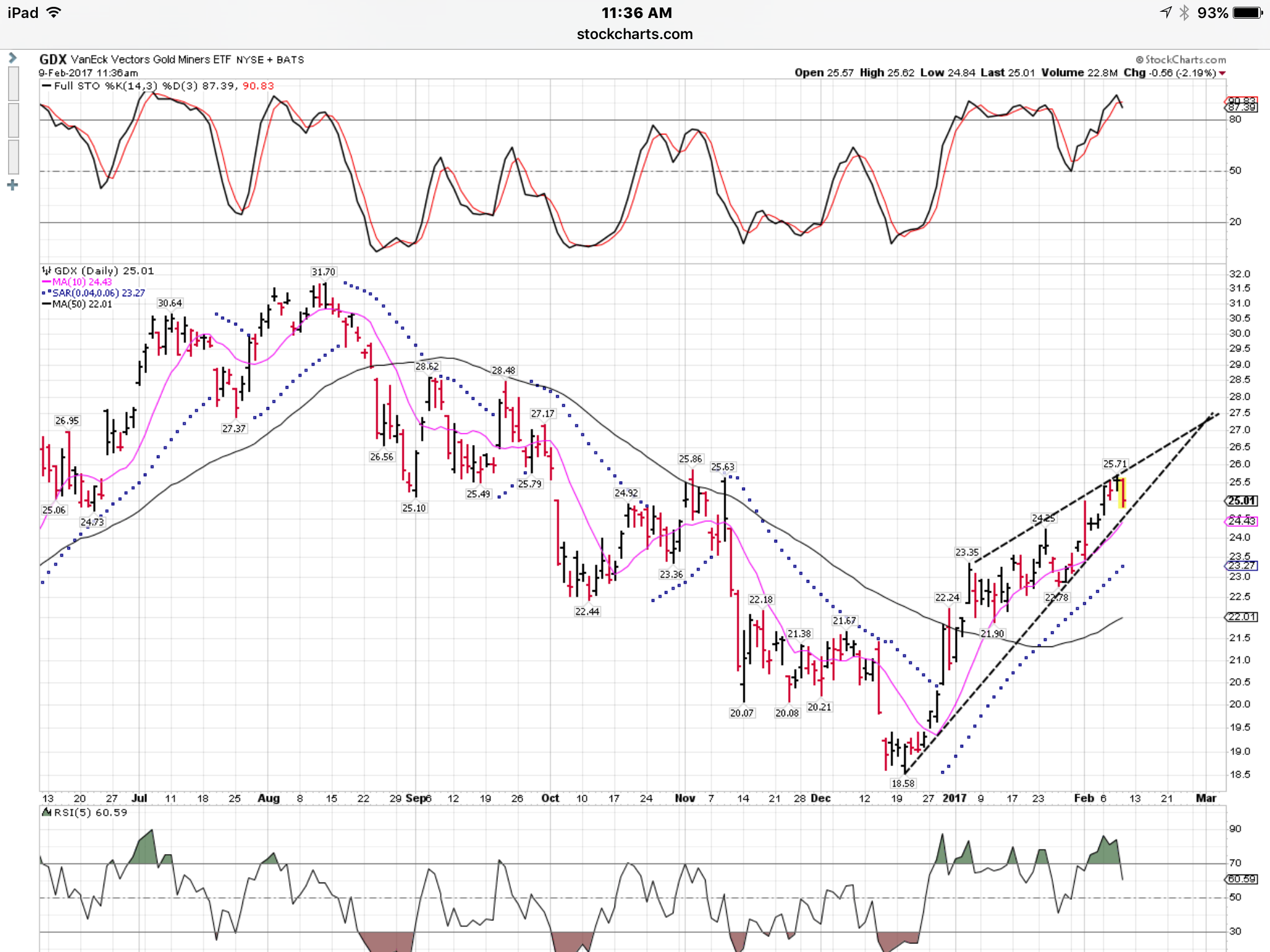This screenshot has width=1270, height=952.
Task: Click the topmost gray sidebar box
Action: [13, 84]
